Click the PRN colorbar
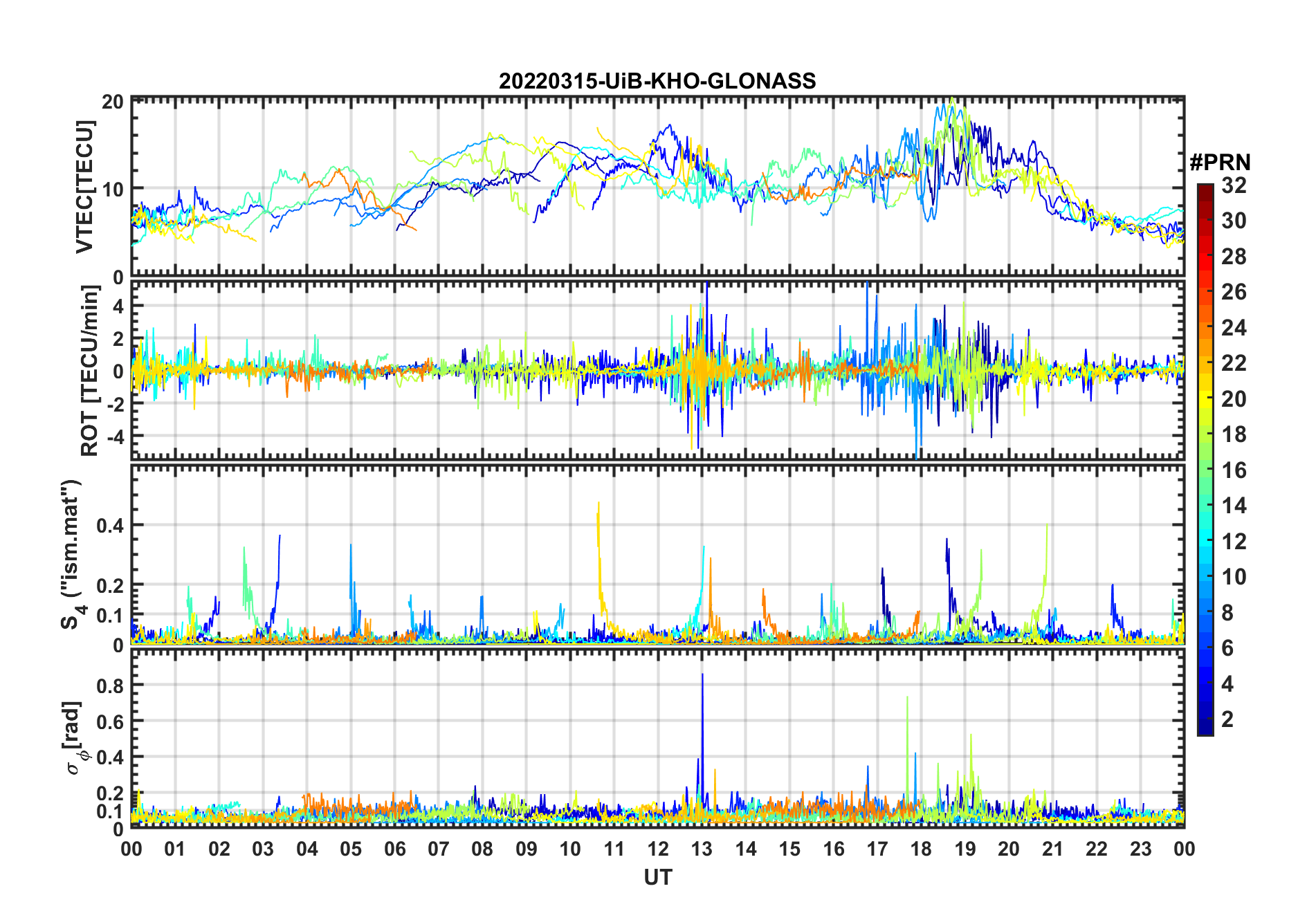This screenshot has height=920, width=1316. coord(1205,459)
